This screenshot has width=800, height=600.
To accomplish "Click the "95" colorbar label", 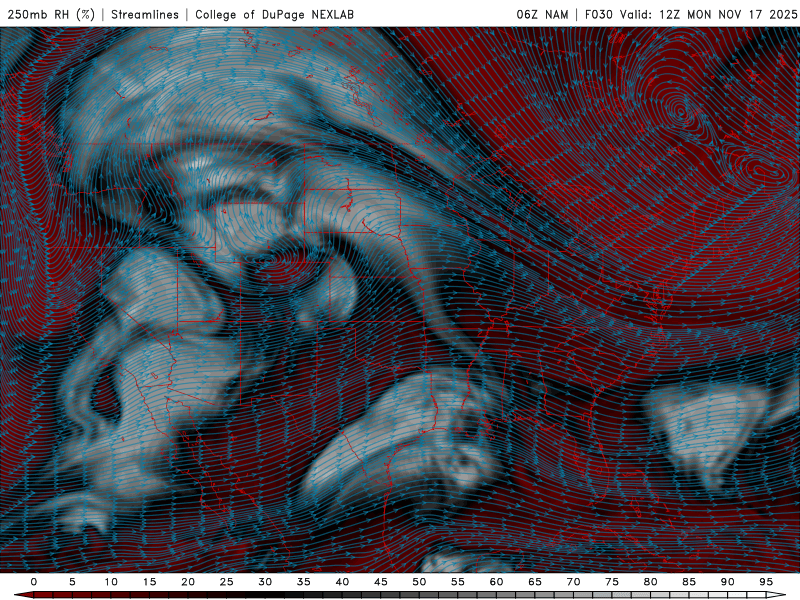I will 766,582.
